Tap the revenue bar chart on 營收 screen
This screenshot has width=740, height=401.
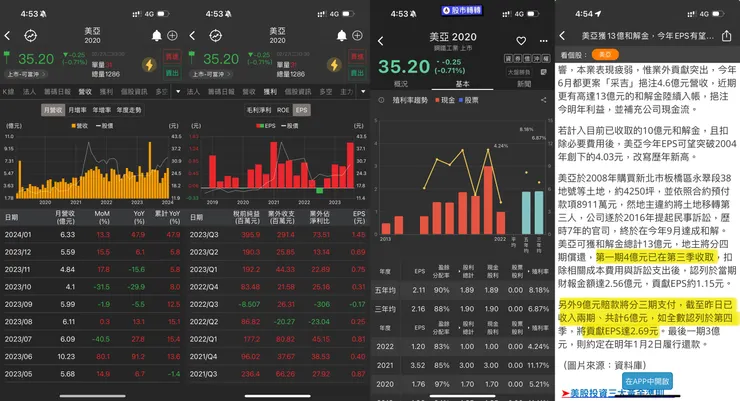click(92, 167)
